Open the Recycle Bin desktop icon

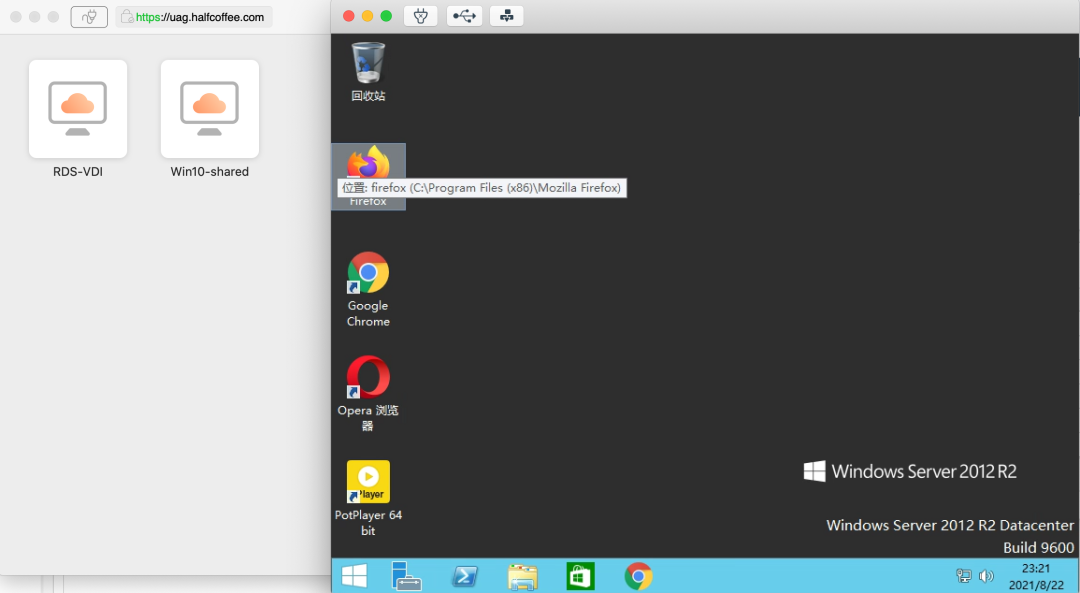pyautogui.click(x=368, y=72)
